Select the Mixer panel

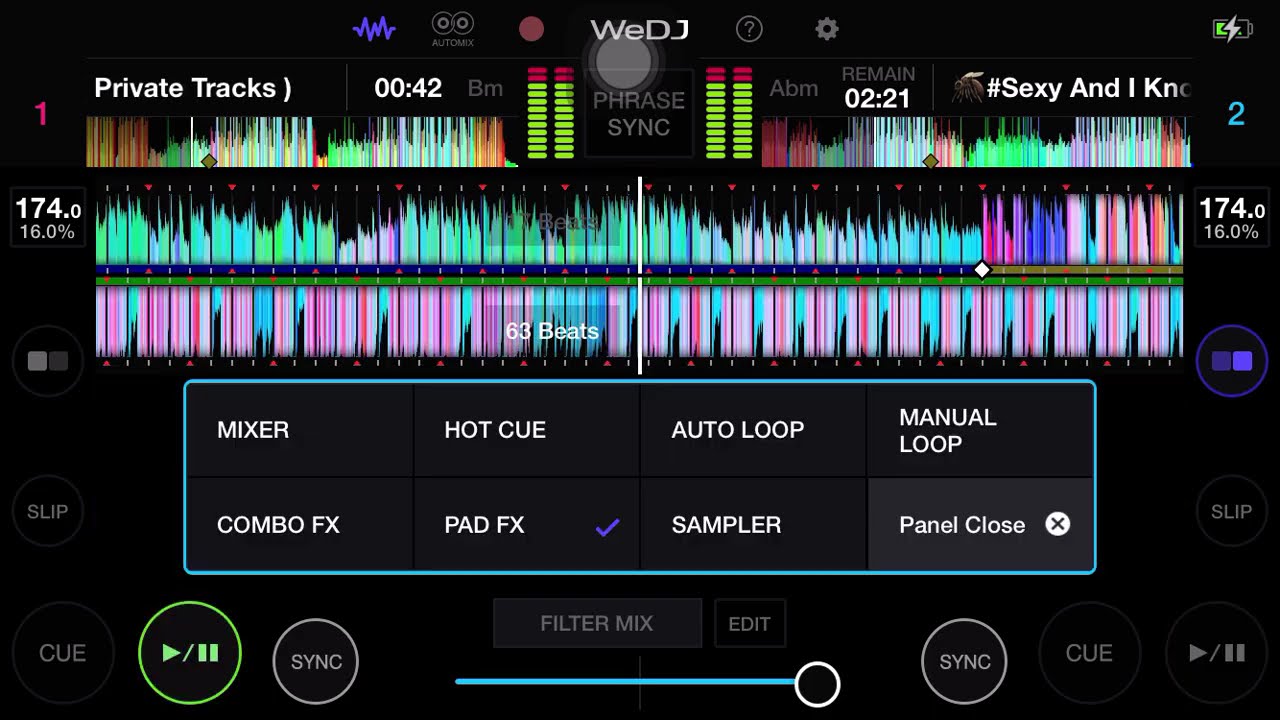pos(300,430)
